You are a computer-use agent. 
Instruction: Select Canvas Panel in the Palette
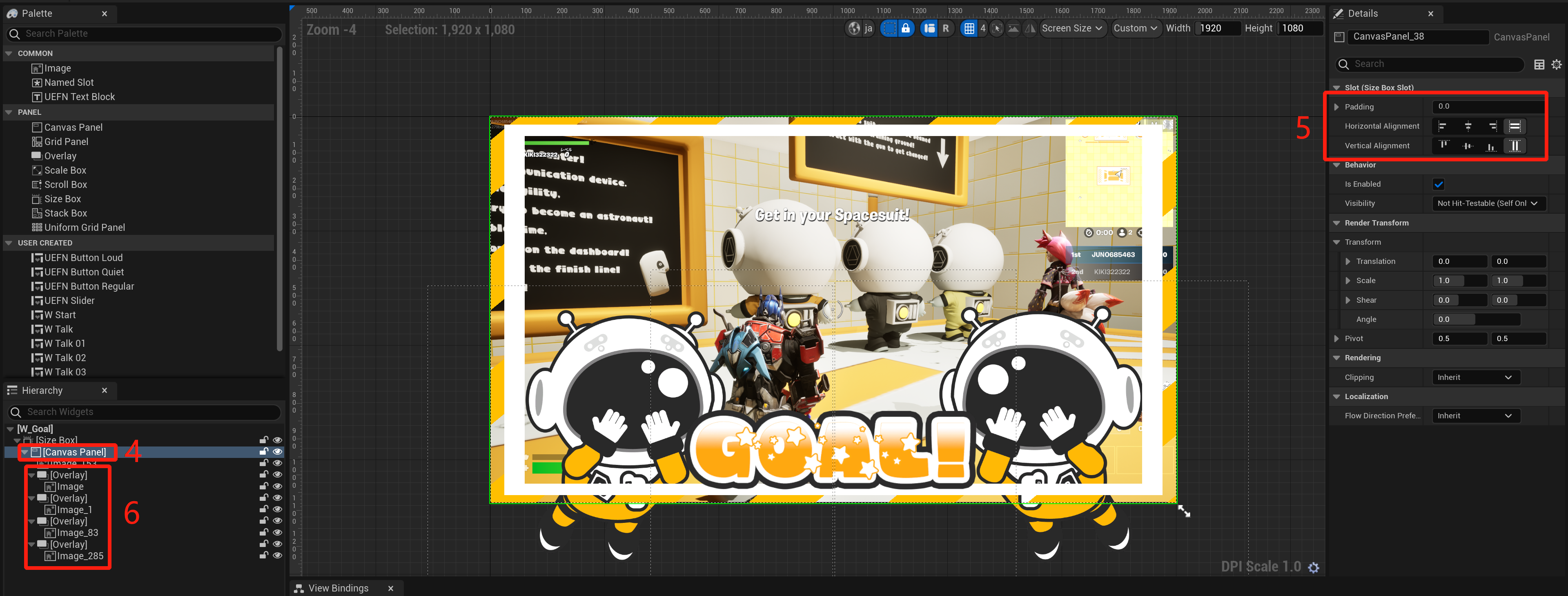[x=73, y=127]
